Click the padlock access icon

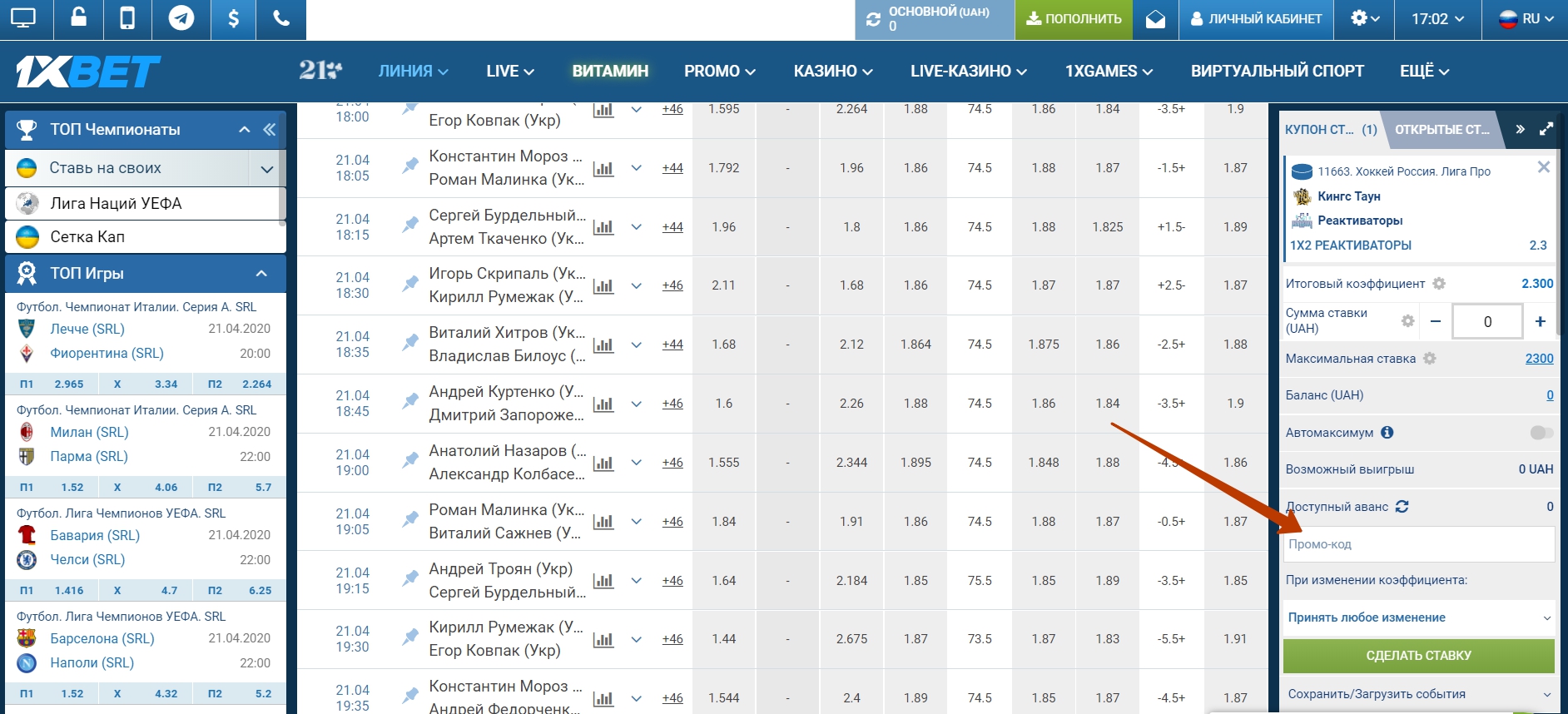point(78,17)
